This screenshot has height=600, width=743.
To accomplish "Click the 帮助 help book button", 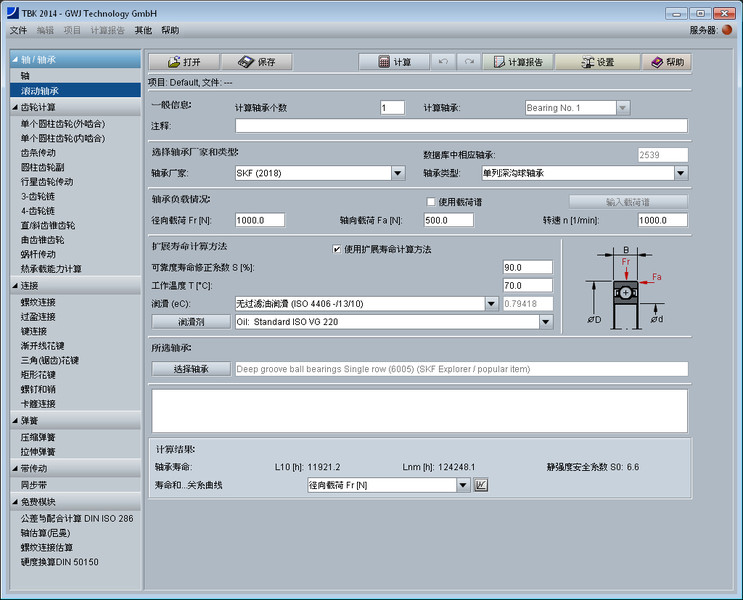I will coord(667,62).
